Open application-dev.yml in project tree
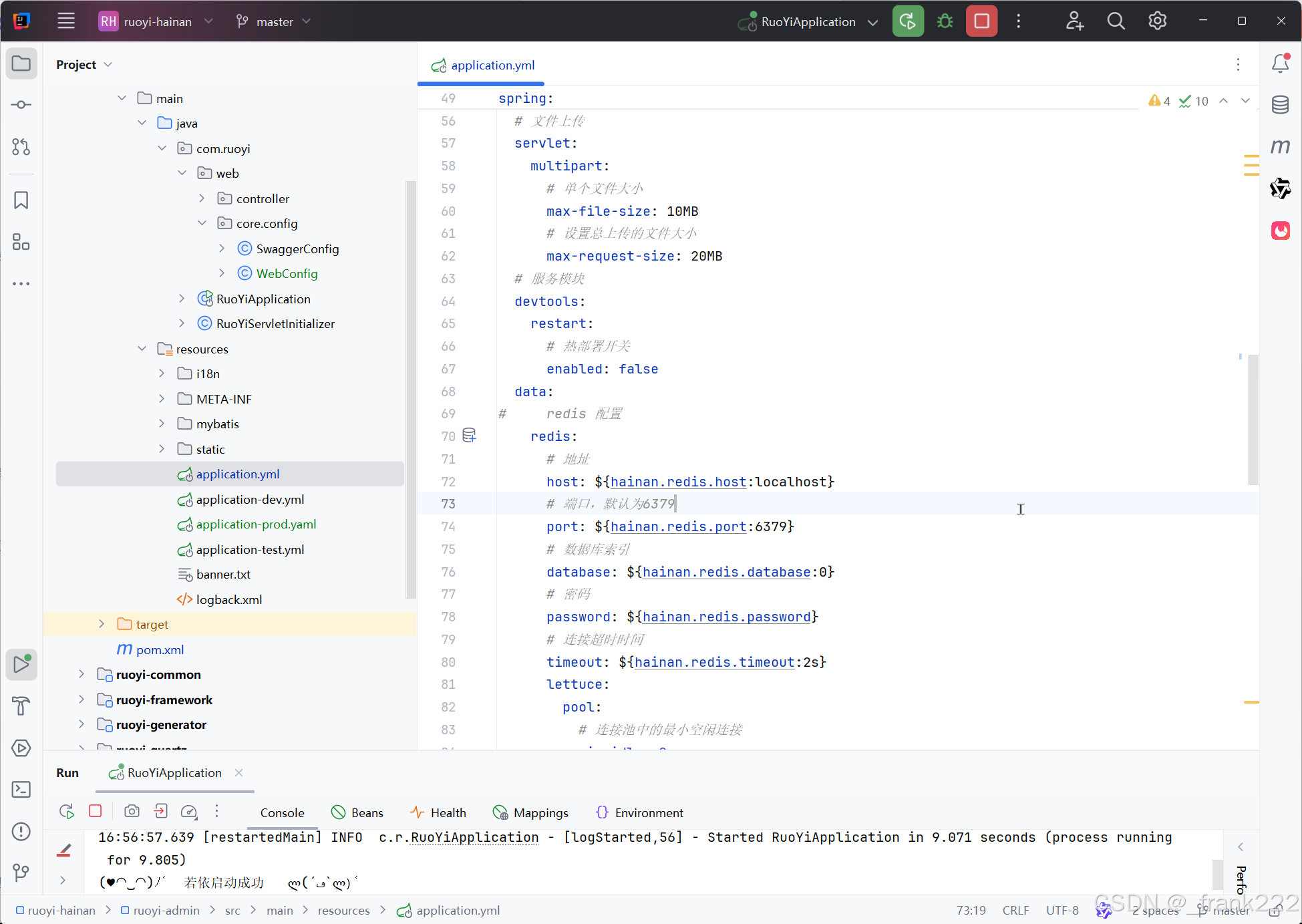This screenshot has height=924, width=1302. [250, 499]
